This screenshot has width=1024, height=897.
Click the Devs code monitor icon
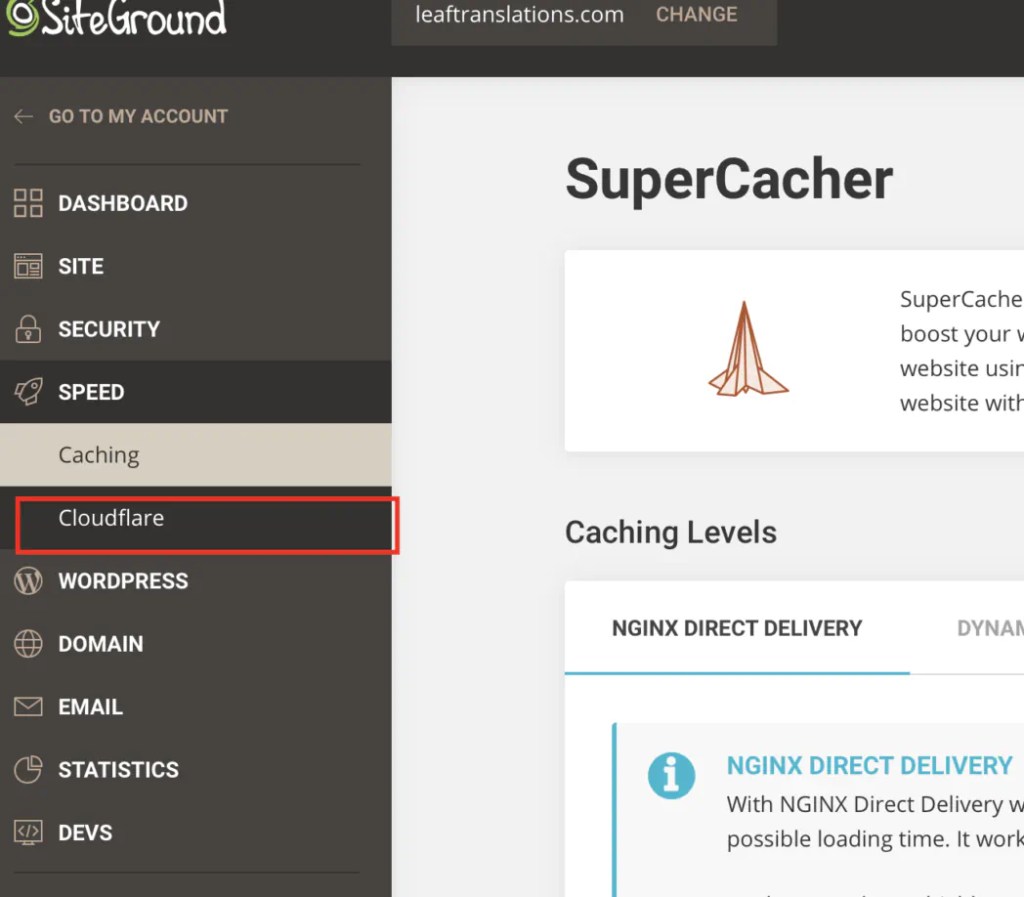coord(28,832)
